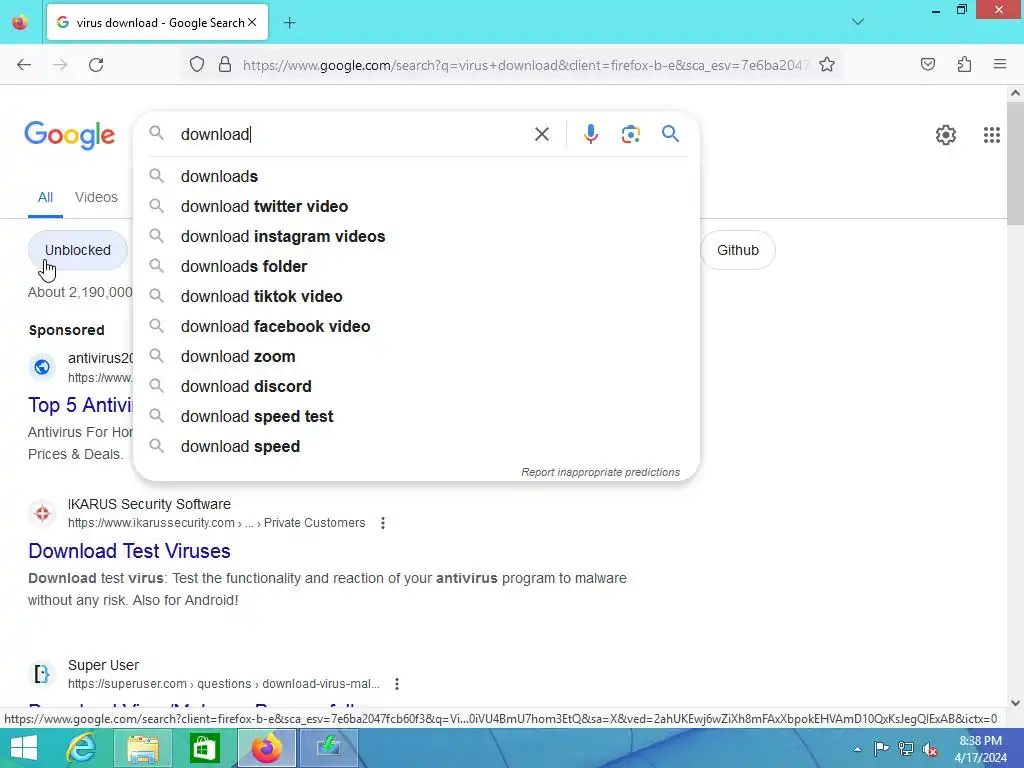Choose 'download discord' suggestion
1024x768 pixels.
click(417, 387)
